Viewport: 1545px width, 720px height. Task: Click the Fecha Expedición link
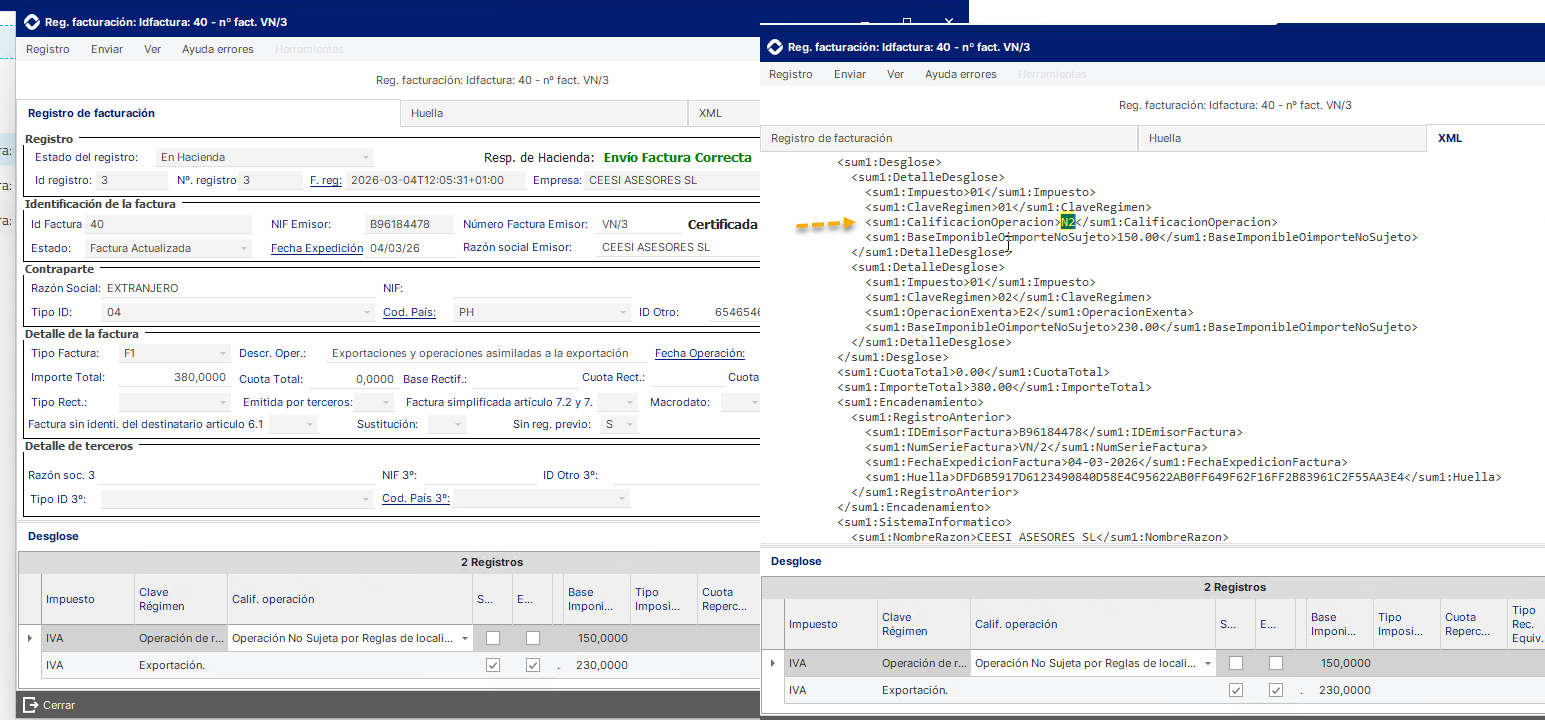[x=317, y=248]
